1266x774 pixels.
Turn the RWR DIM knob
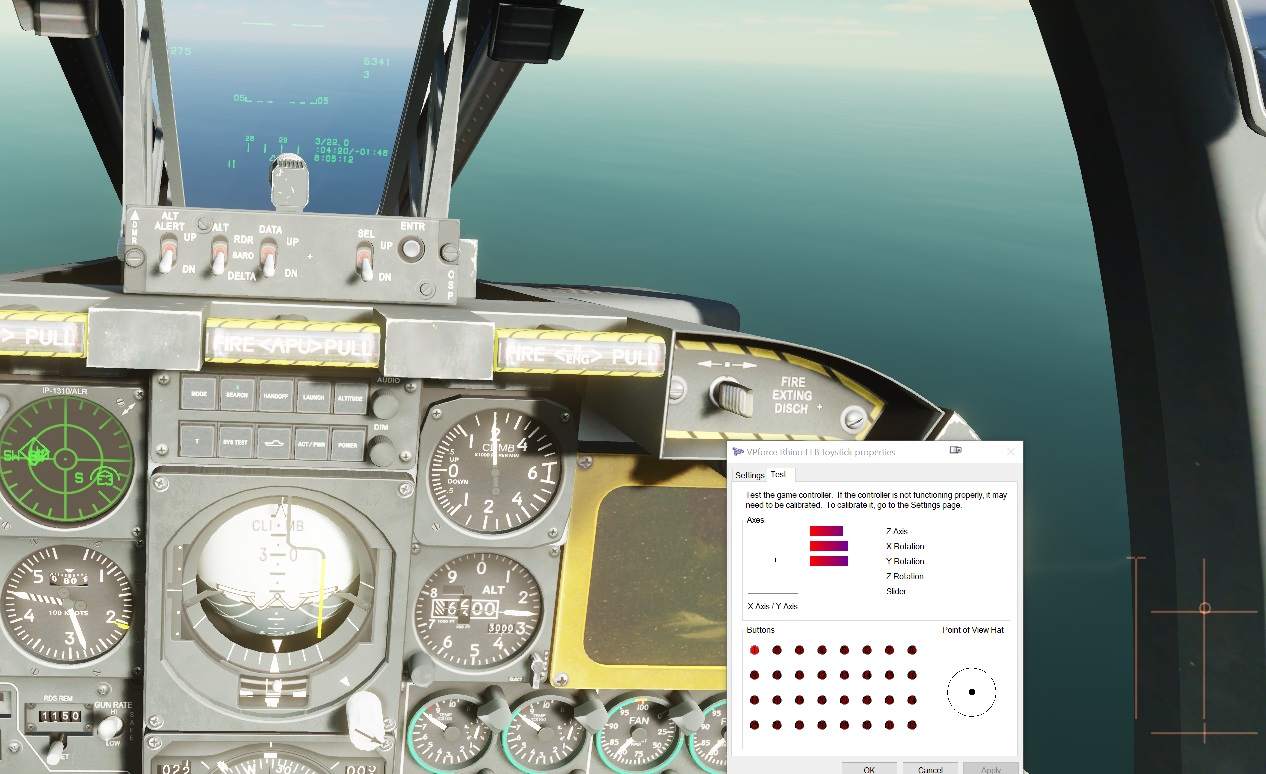pyautogui.click(x=382, y=451)
